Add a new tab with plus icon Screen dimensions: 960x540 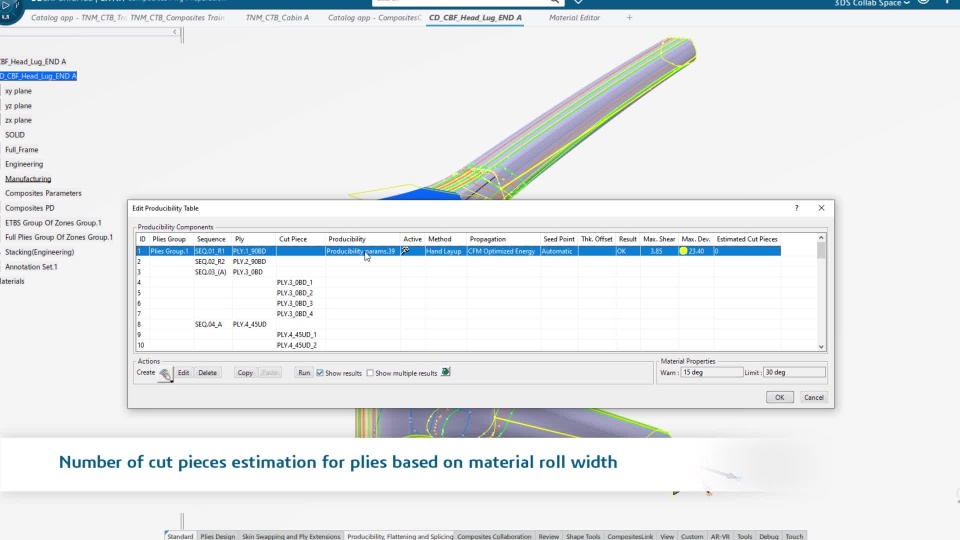(x=629, y=18)
